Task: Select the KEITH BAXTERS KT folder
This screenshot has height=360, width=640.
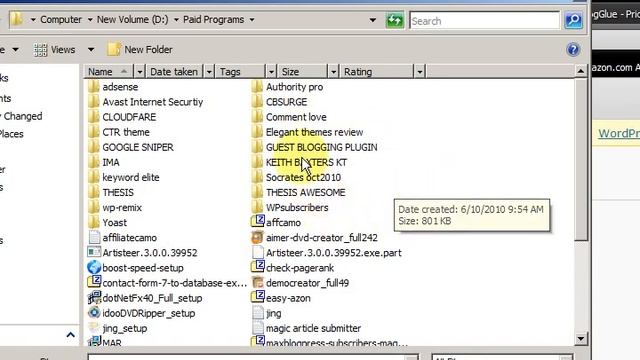Action: pos(299,162)
